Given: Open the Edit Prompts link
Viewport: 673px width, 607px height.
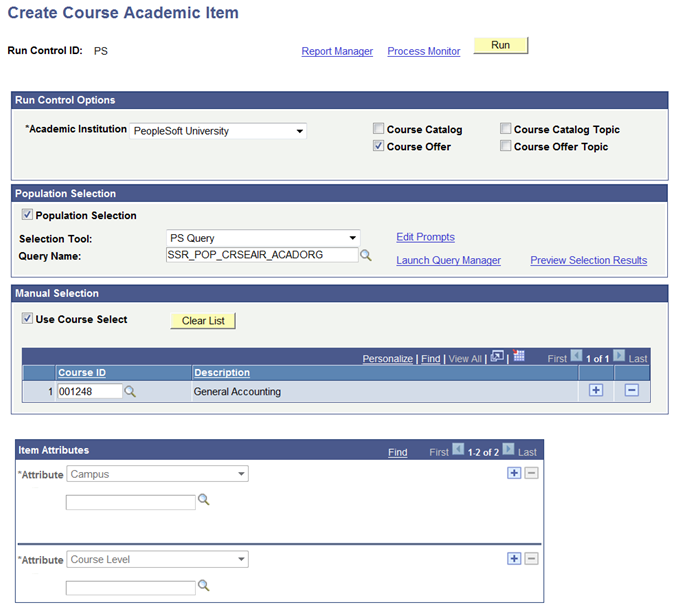Looking at the screenshot, I should coord(425,237).
